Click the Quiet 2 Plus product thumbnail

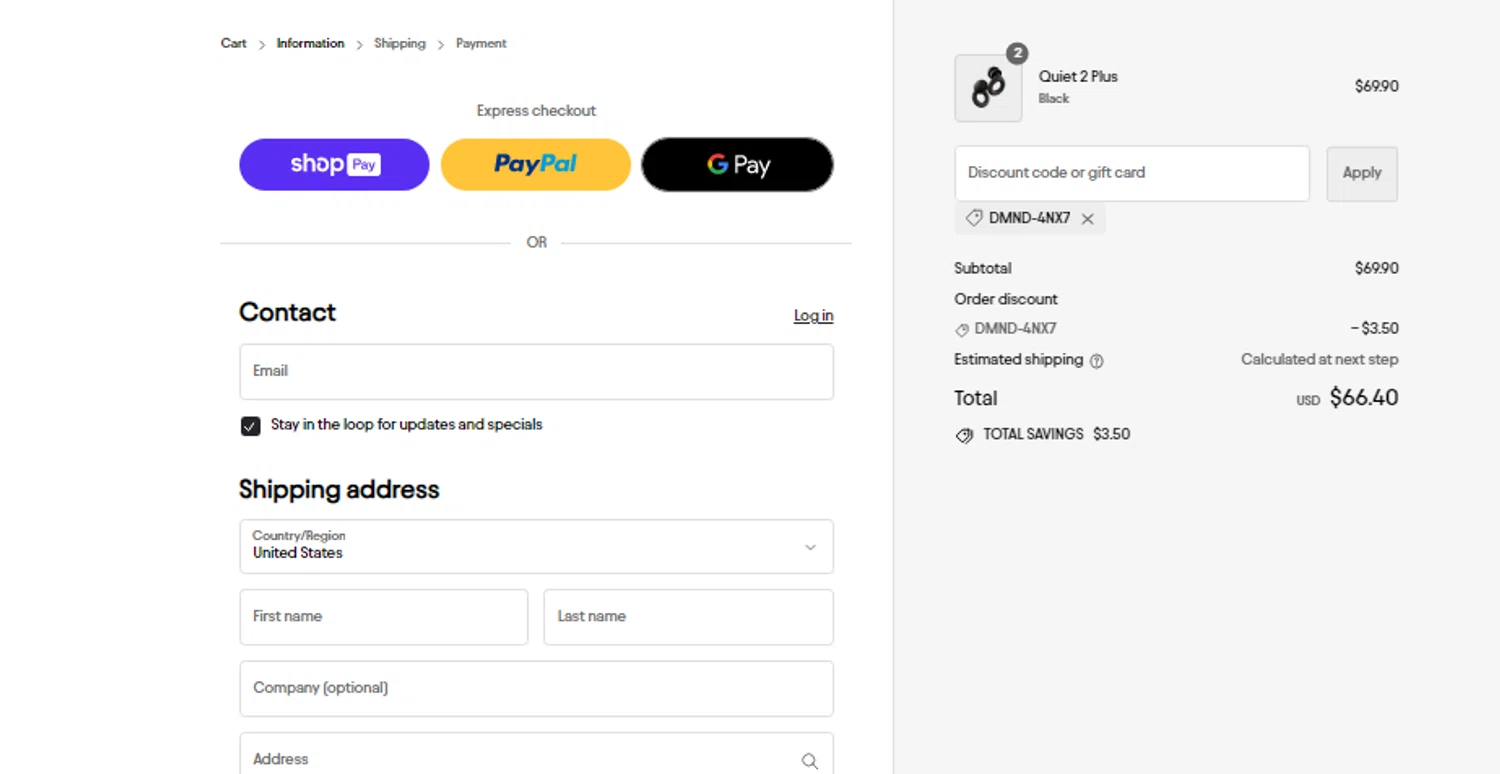tap(988, 88)
